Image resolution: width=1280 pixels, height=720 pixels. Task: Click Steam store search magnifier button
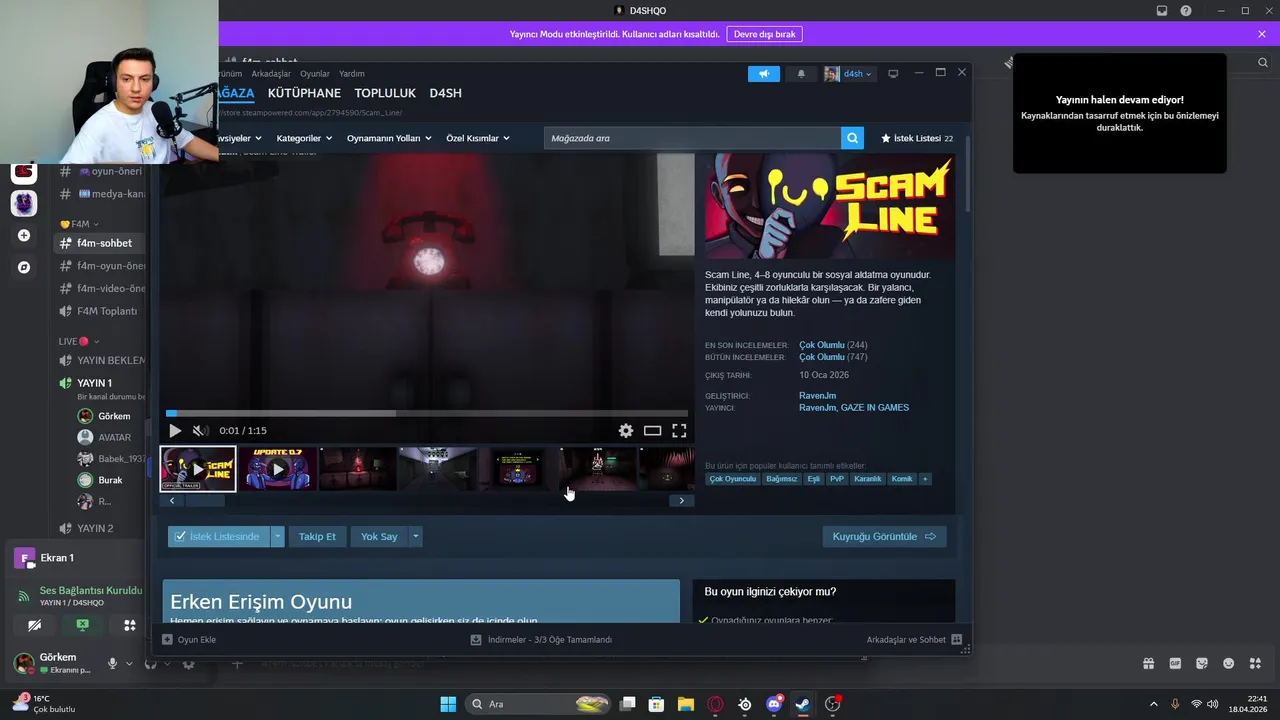[x=852, y=138]
